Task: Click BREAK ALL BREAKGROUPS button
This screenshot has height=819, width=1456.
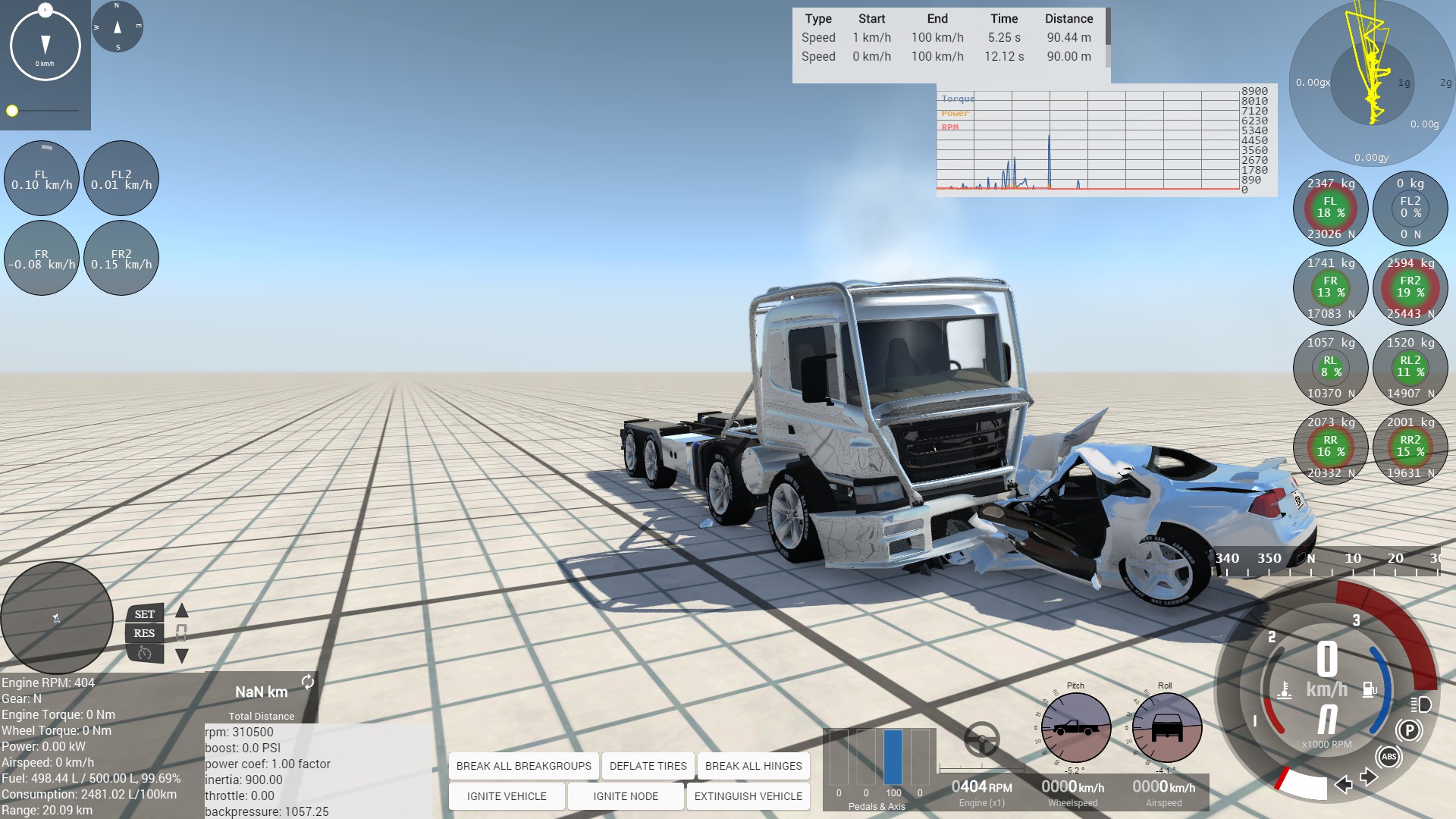Action: coord(523,766)
